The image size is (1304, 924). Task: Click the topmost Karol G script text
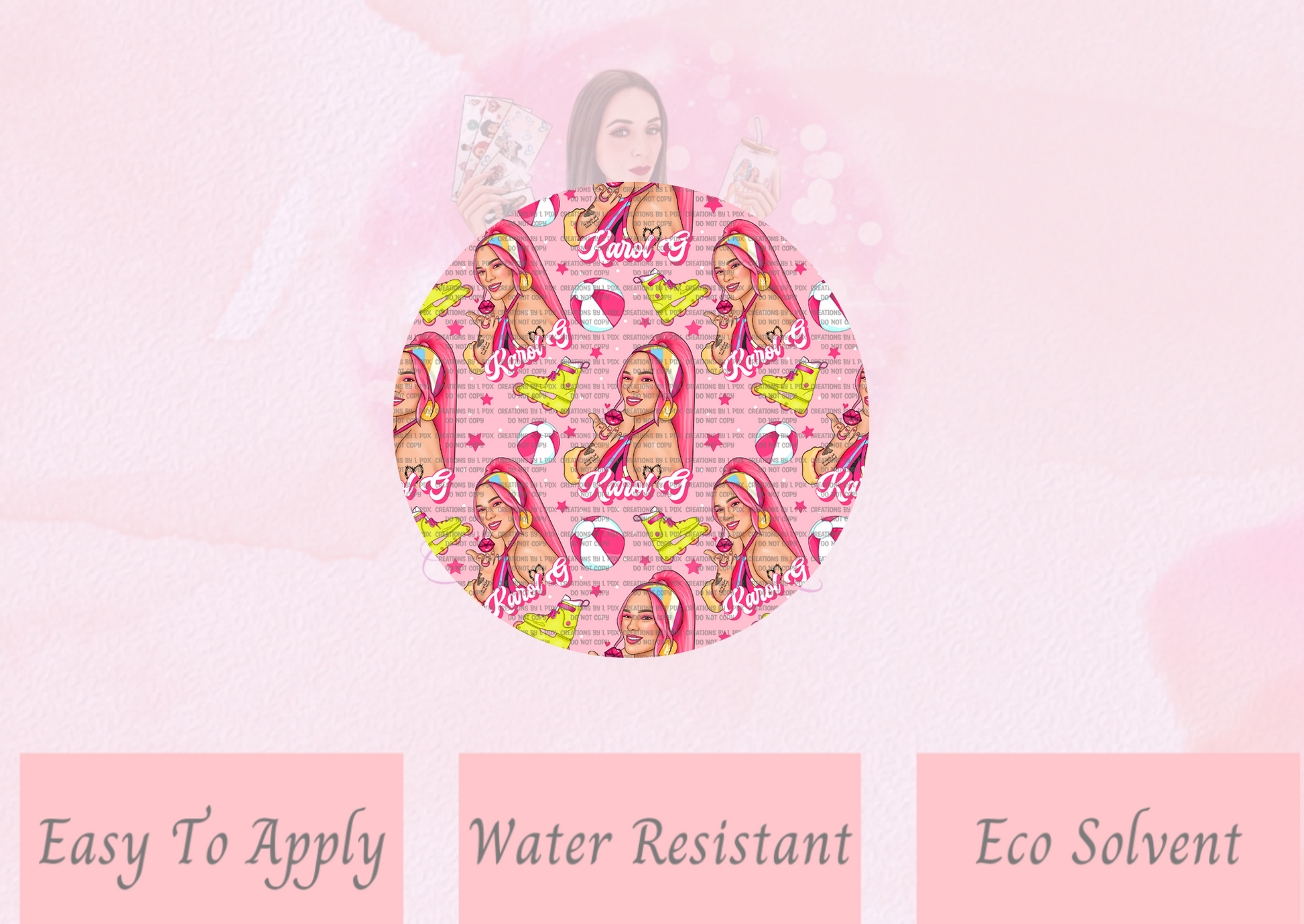pyautogui.click(x=633, y=245)
